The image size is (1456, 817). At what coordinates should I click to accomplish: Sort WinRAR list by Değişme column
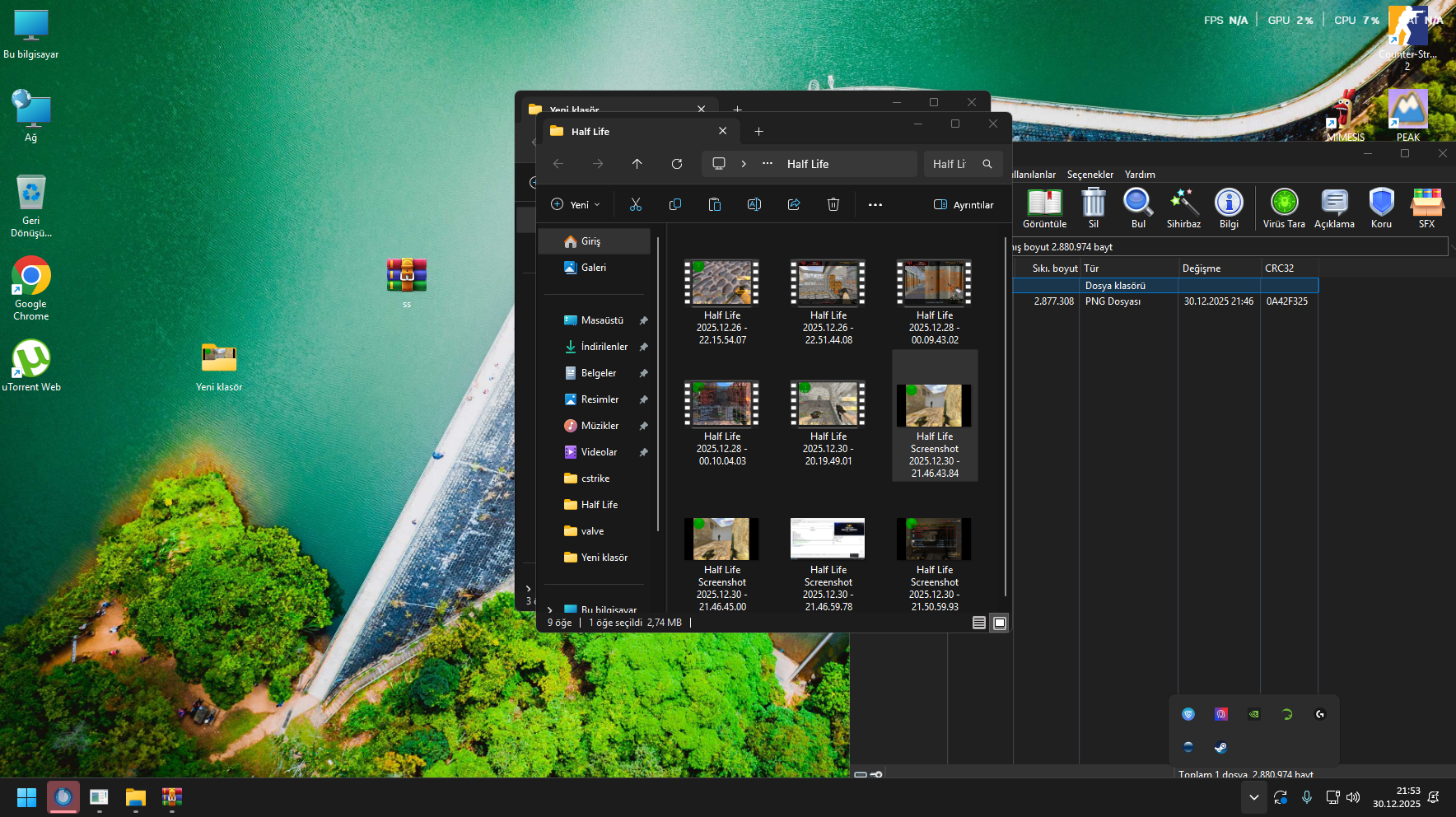point(1219,268)
